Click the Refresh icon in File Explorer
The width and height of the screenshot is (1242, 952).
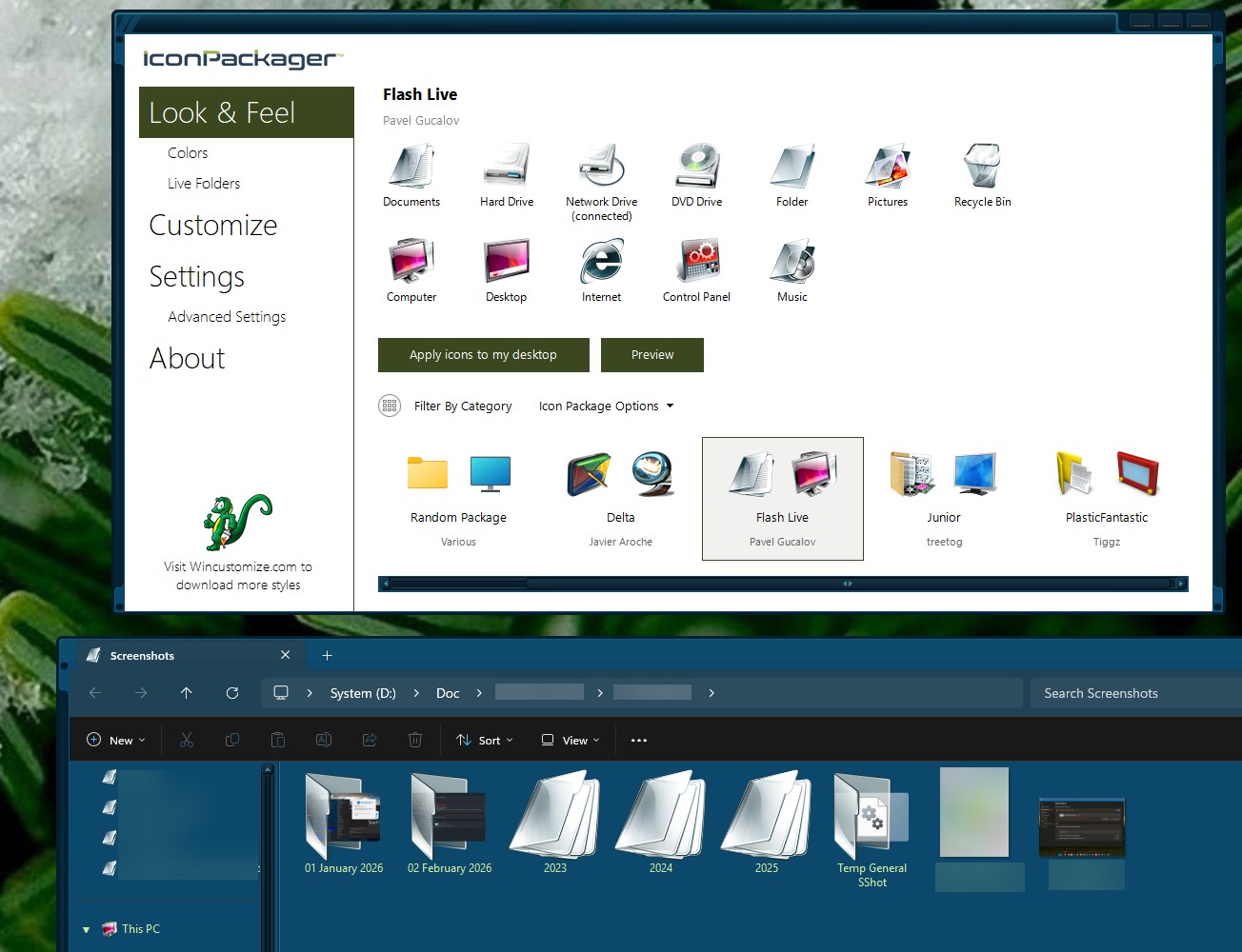pyautogui.click(x=232, y=693)
